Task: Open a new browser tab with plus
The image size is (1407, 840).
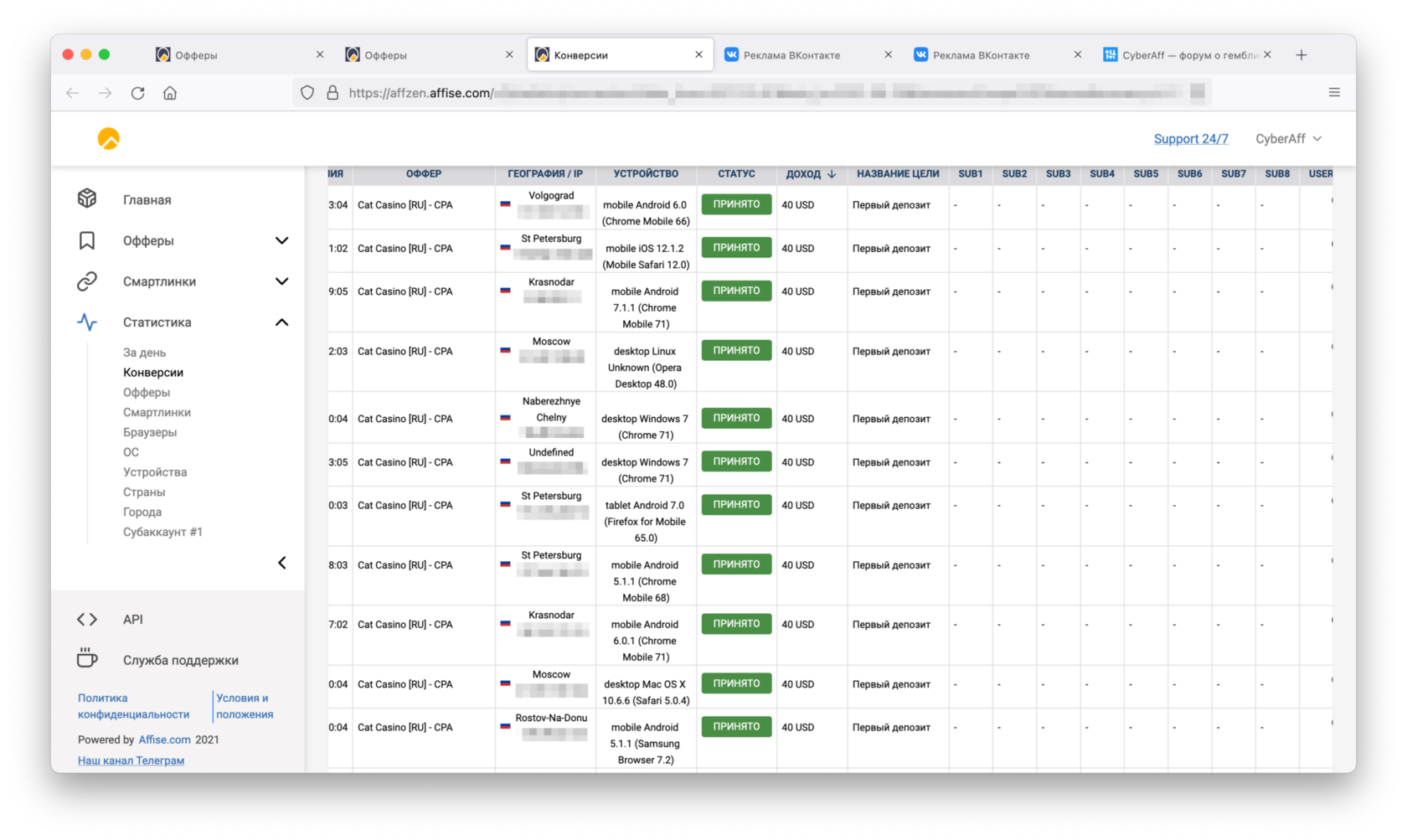Action: coord(1301,54)
